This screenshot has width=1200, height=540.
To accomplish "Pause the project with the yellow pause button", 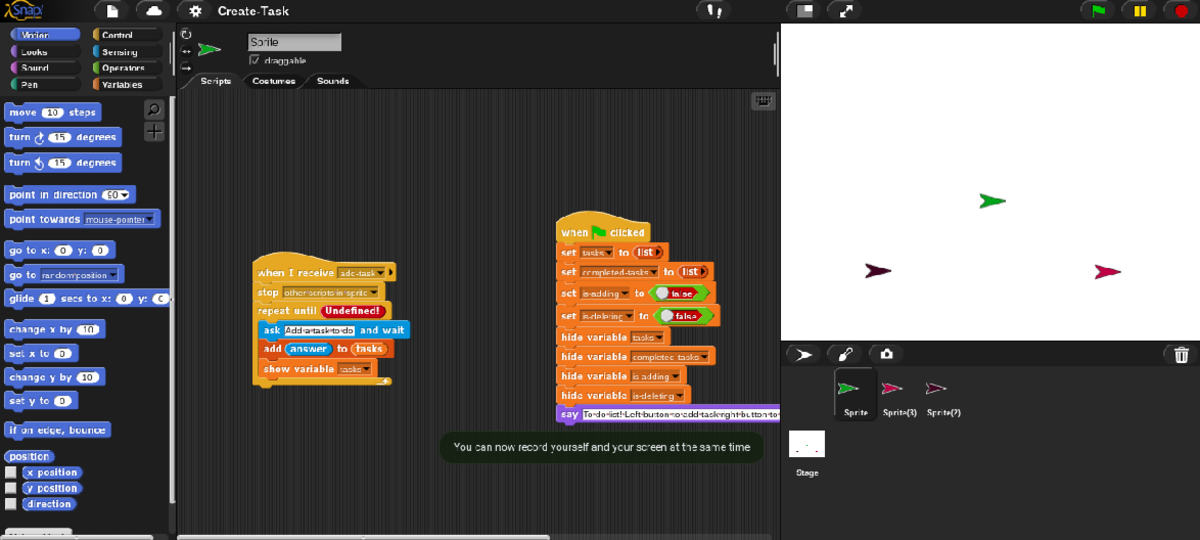I will point(1139,11).
